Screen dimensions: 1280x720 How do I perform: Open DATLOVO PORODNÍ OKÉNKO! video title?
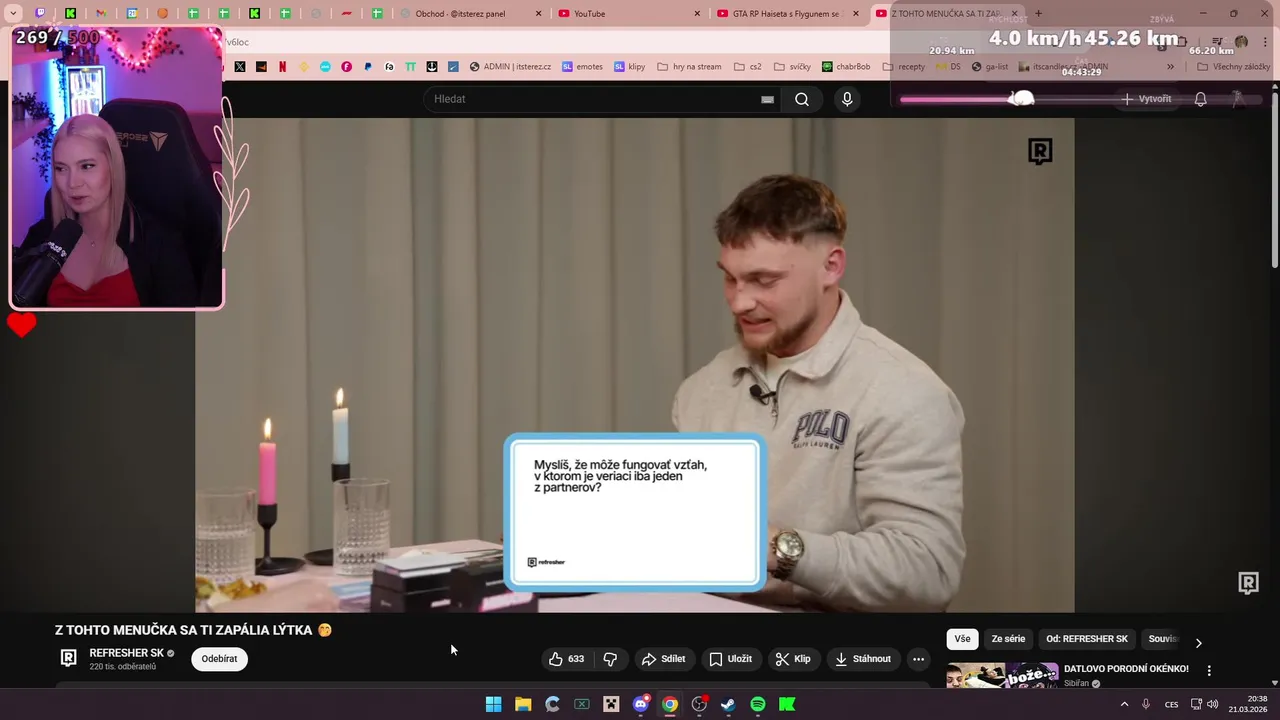point(1126,669)
